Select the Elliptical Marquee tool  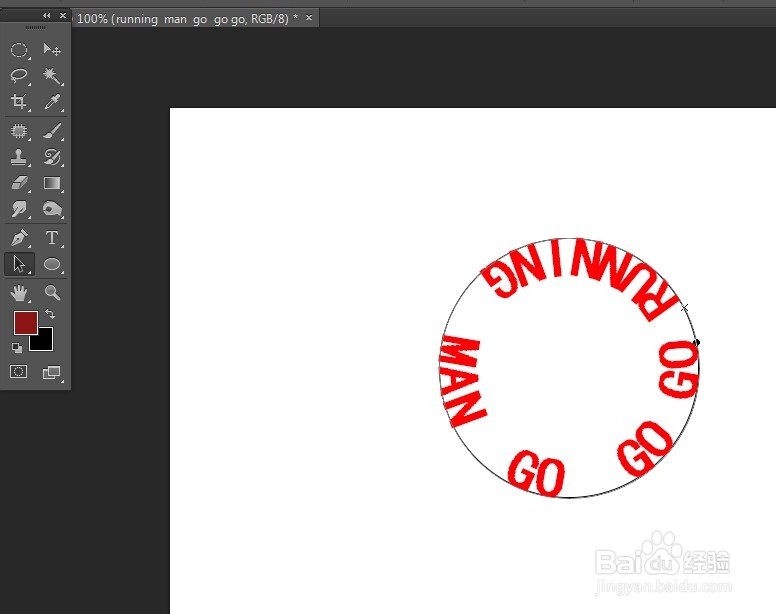[x=19, y=49]
